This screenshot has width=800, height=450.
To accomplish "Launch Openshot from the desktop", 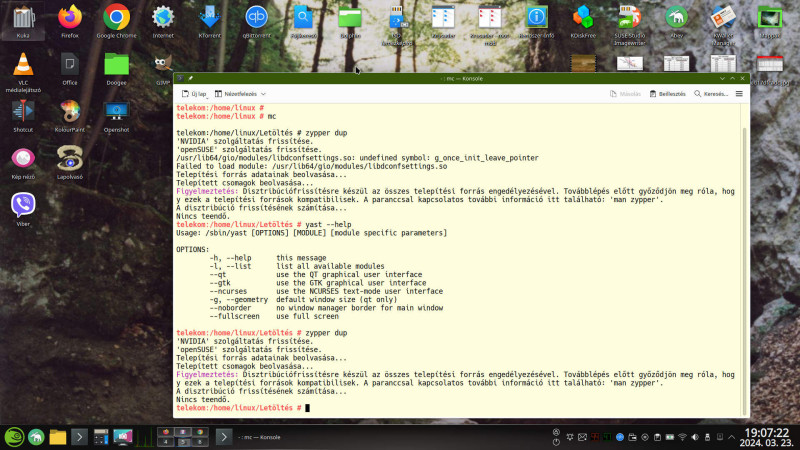I will pyautogui.click(x=116, y=115).
